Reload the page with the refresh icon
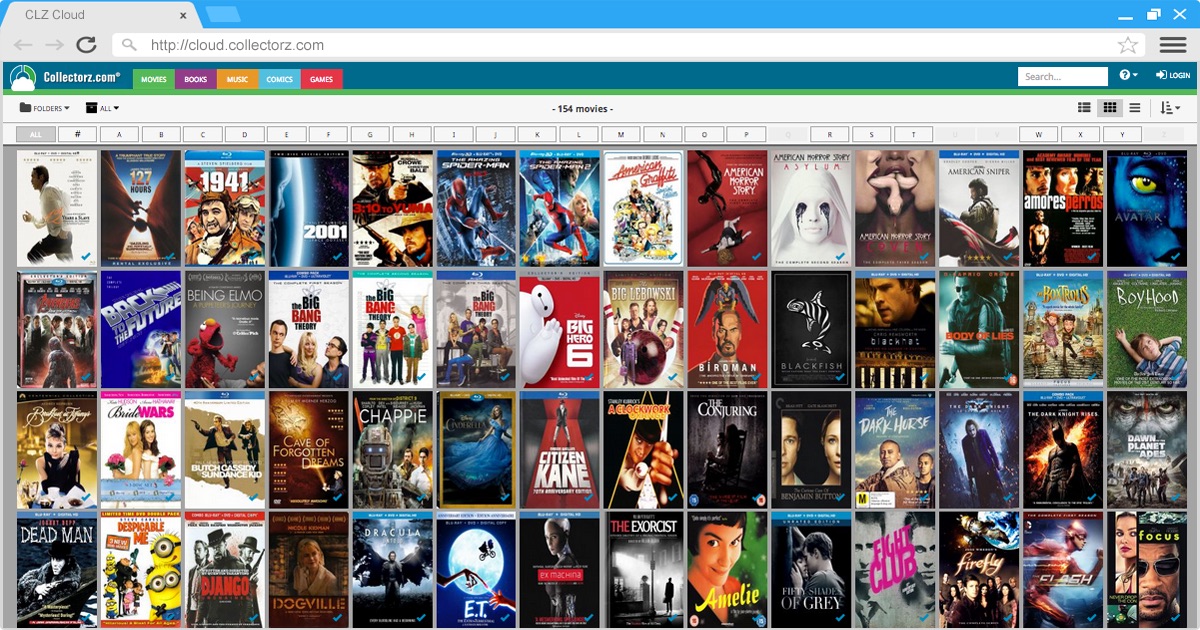 [86, 45]
